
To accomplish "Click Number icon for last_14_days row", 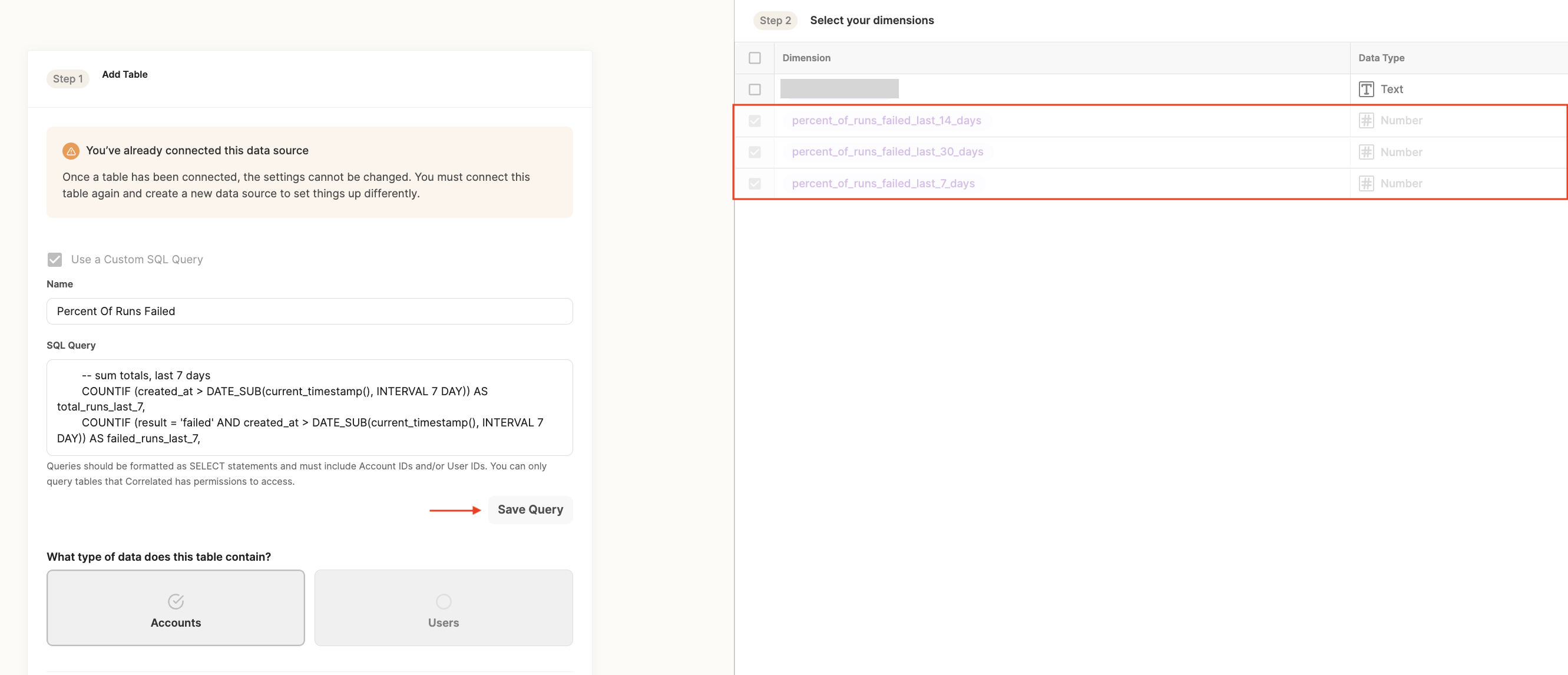I will [1366, 121].
